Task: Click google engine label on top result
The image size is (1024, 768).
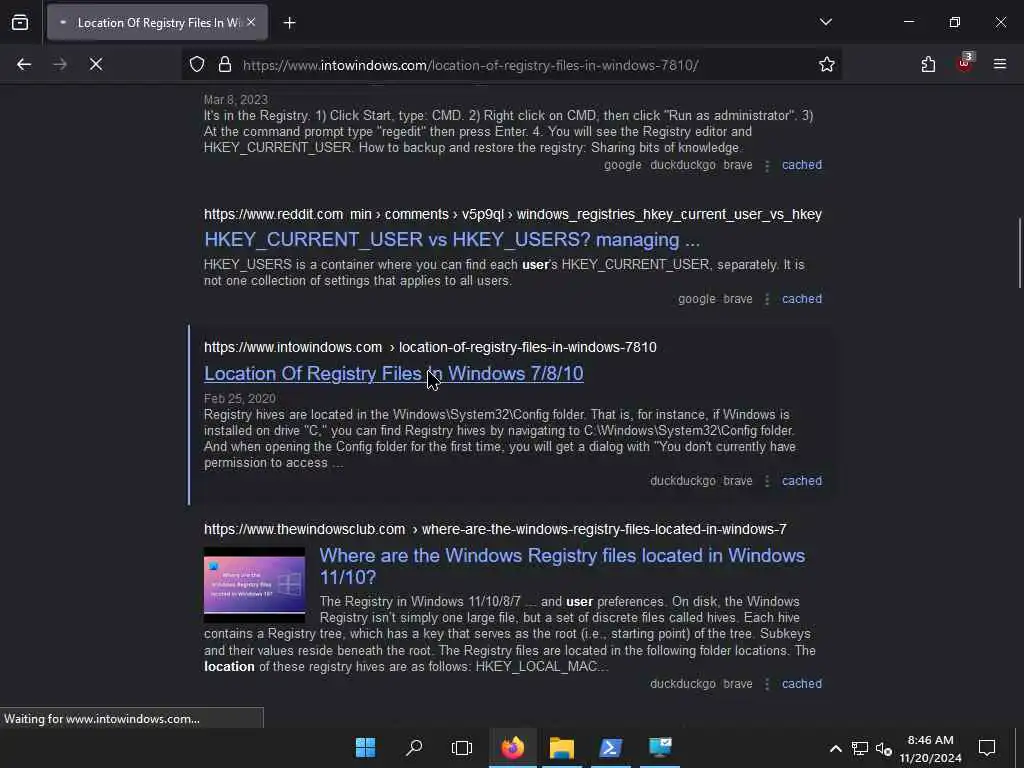Action: (622, 165)
